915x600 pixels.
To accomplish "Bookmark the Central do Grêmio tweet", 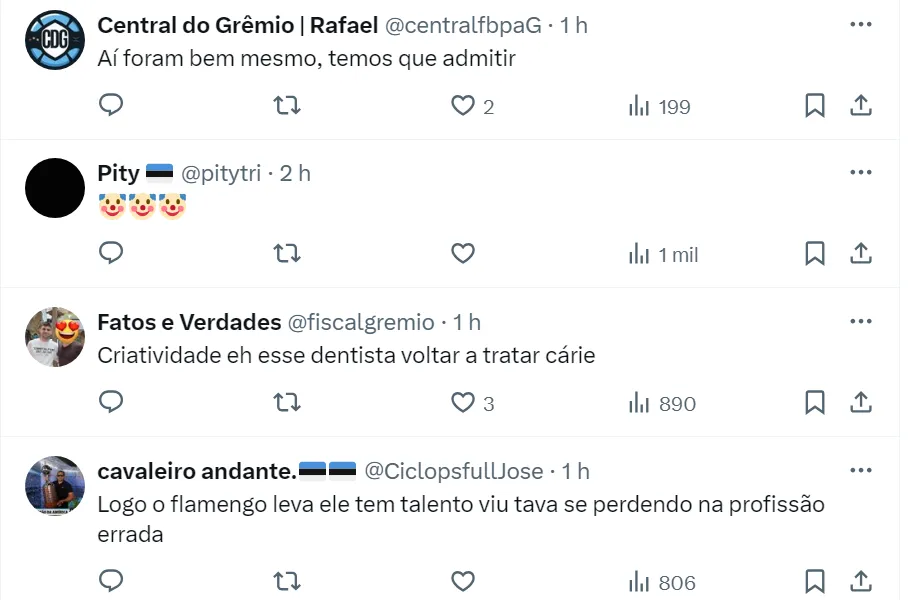I will tap(815, 105).
